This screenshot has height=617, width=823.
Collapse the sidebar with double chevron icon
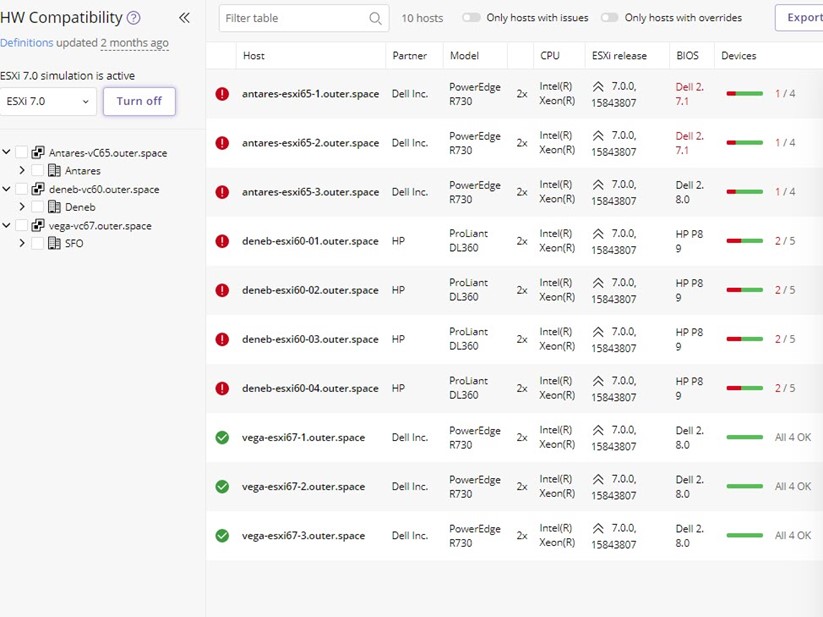click(184, 18)
